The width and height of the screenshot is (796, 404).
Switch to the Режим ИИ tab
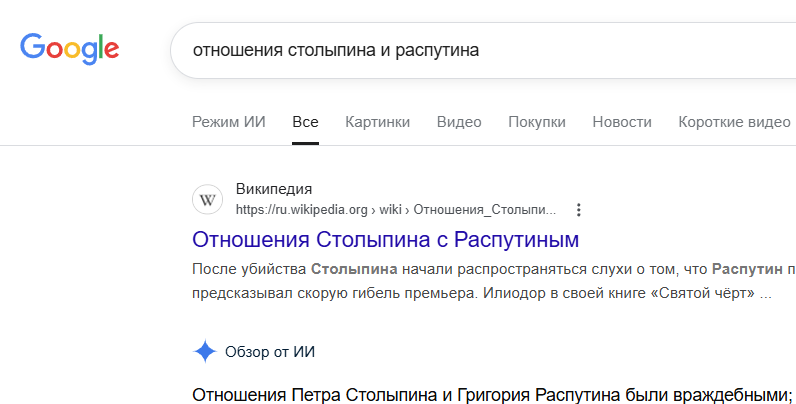click(x=228, y=122)
